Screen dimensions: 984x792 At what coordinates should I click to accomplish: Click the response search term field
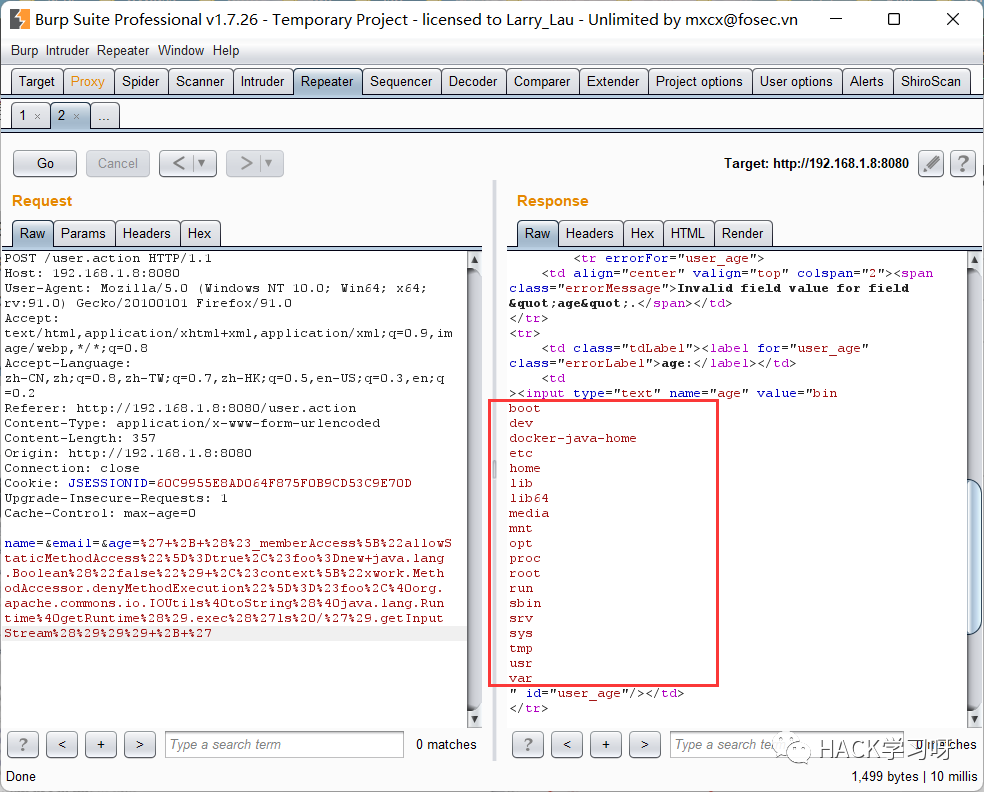(x=787, y=744)
